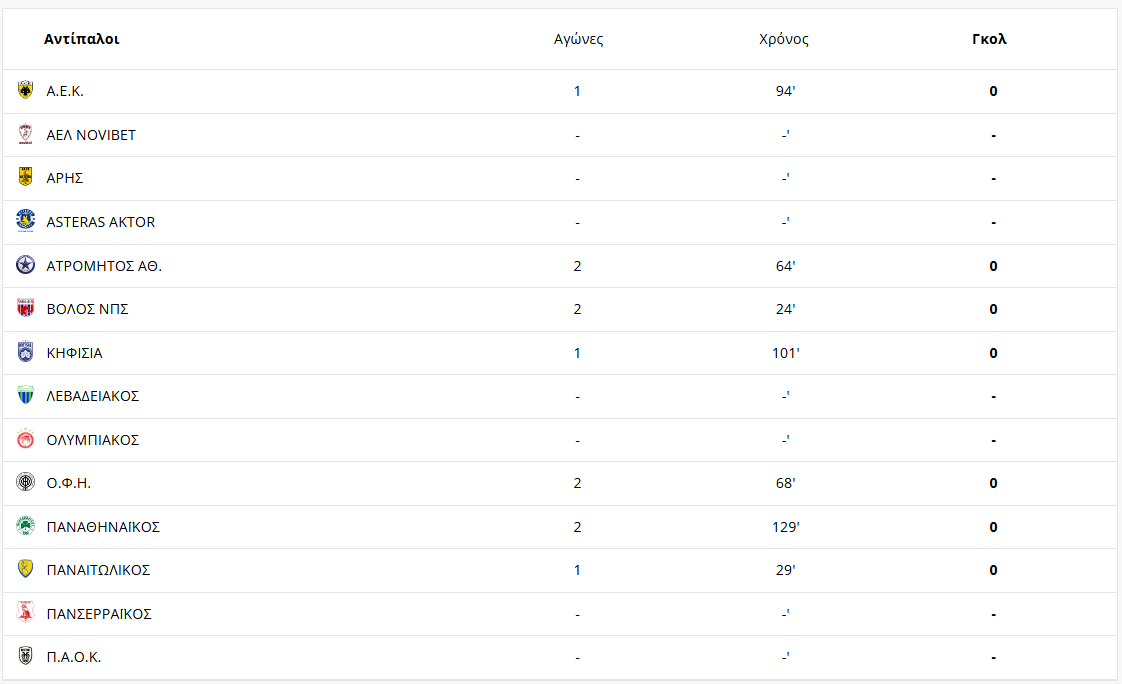The width and height of the screenshot is (1122, 684).
Task: Select the ΚΗΦΙΣΙΑ 101' time cell
Action: [785, 353]
